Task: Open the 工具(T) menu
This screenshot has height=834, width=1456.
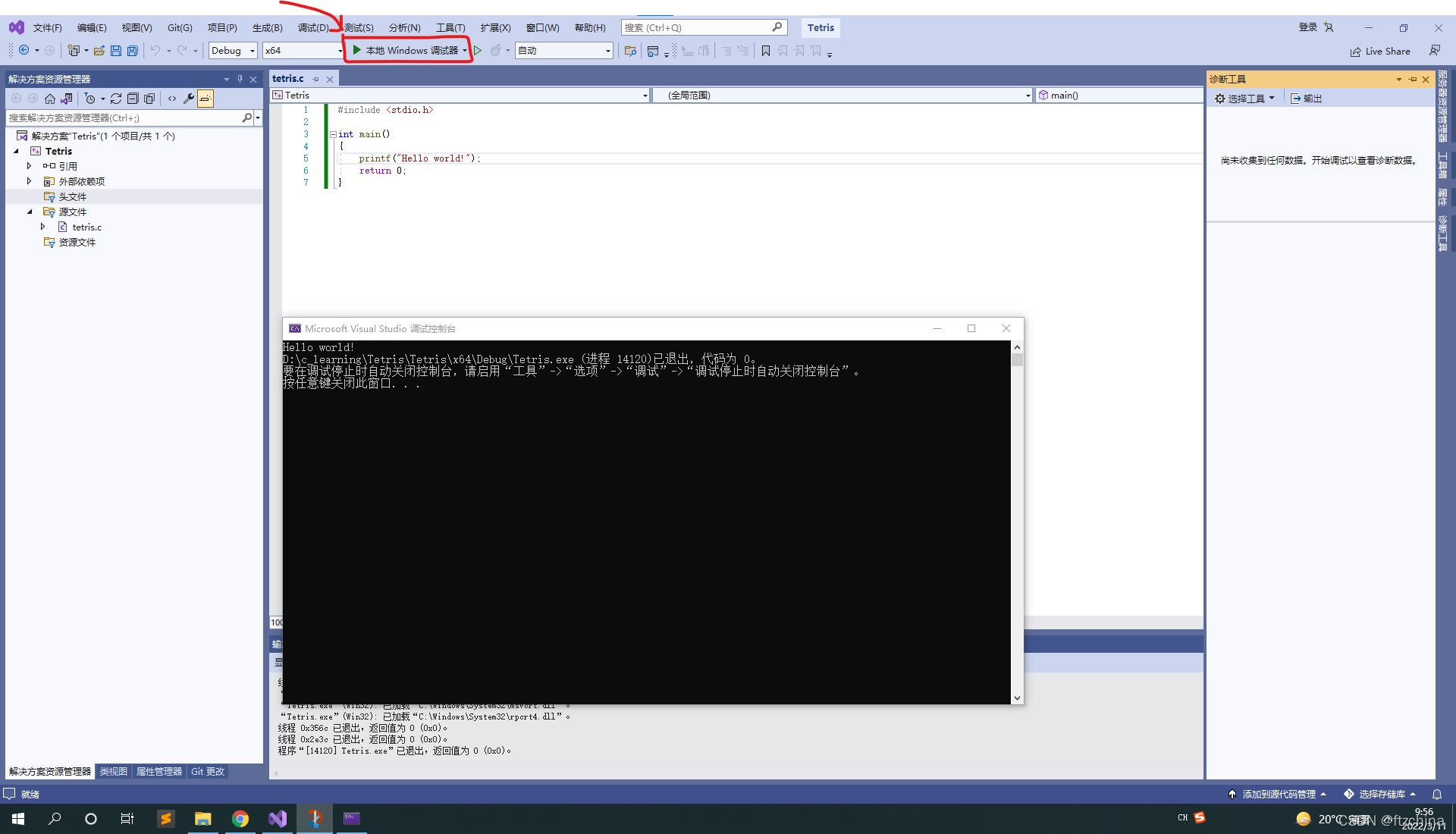Action: tap(450, 28)
